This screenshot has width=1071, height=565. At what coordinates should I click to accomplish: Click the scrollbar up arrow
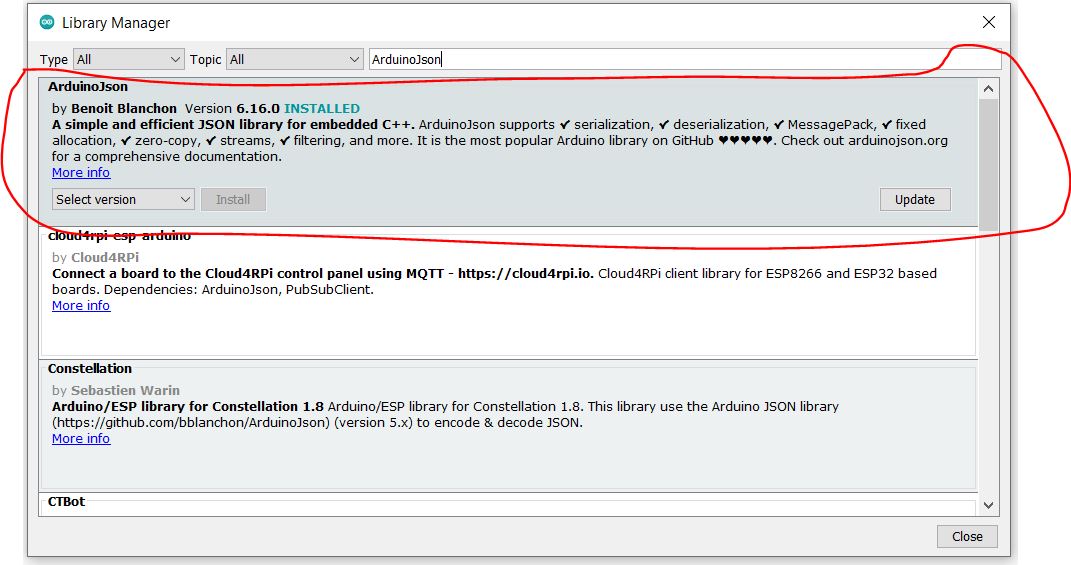[988, 89]
